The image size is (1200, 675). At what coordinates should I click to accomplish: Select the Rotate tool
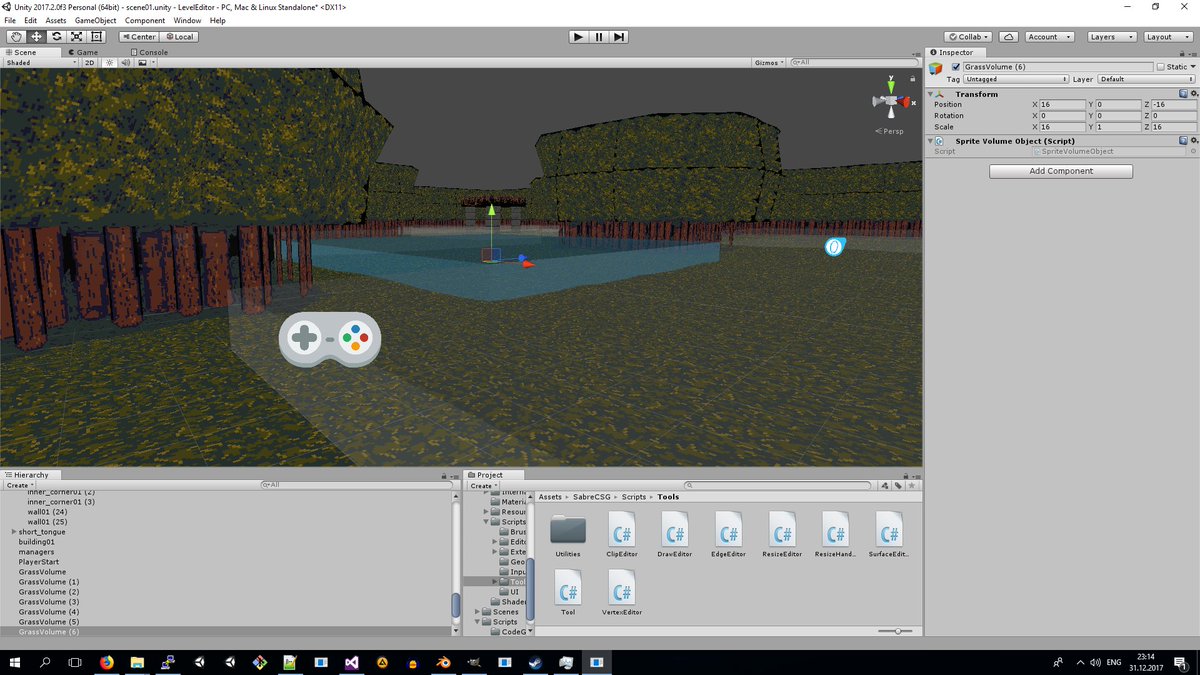coord(56,36)
